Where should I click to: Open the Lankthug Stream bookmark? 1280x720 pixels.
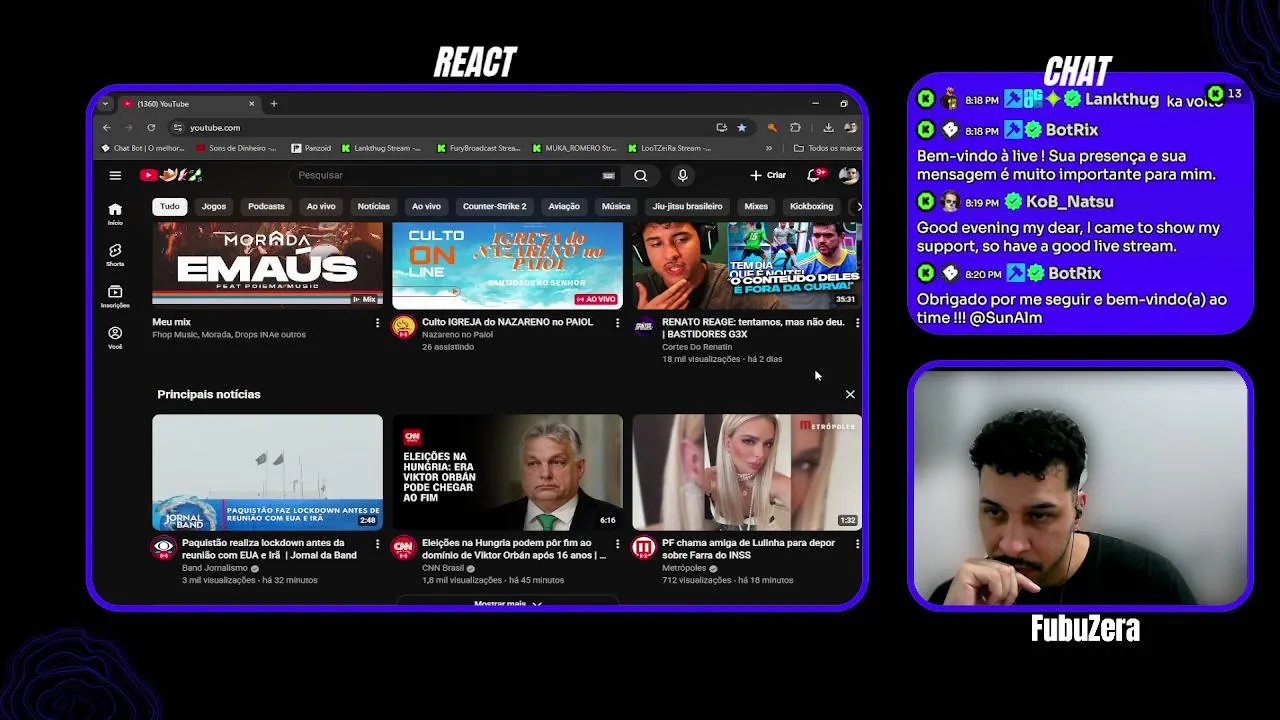pos(382,148)
